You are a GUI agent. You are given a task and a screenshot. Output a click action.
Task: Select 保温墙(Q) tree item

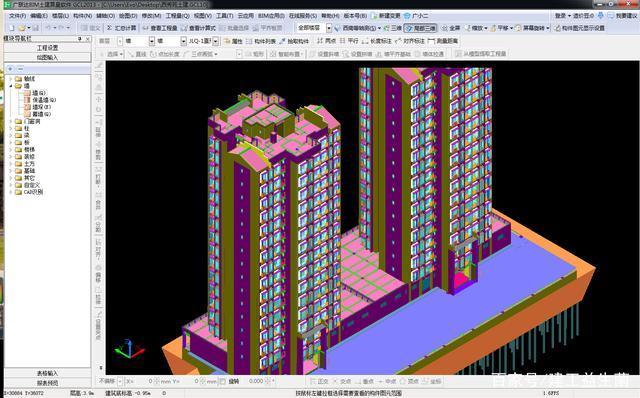point(44,100)
